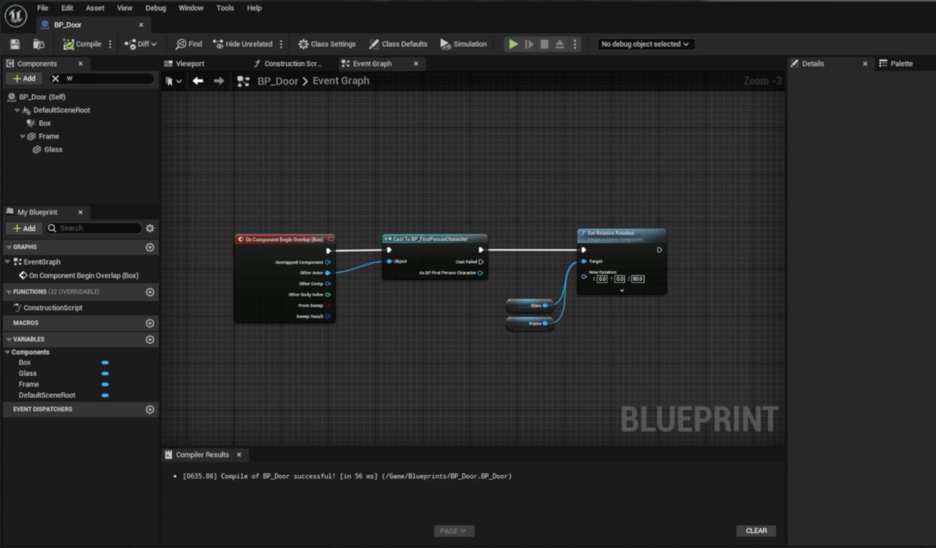Screen dimensions: 936x548
Task: Open the Tools menu
Action: [x=225, y=8]
